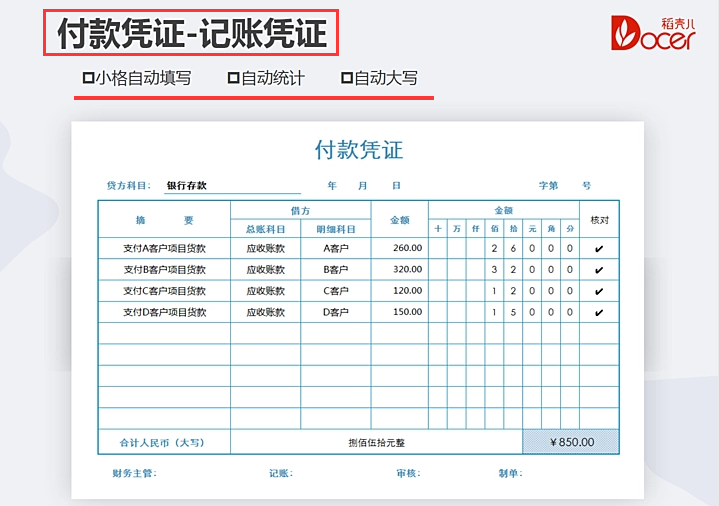Click the 摘要 column header
Screen dimensions: 719x506
pos(164,220)
